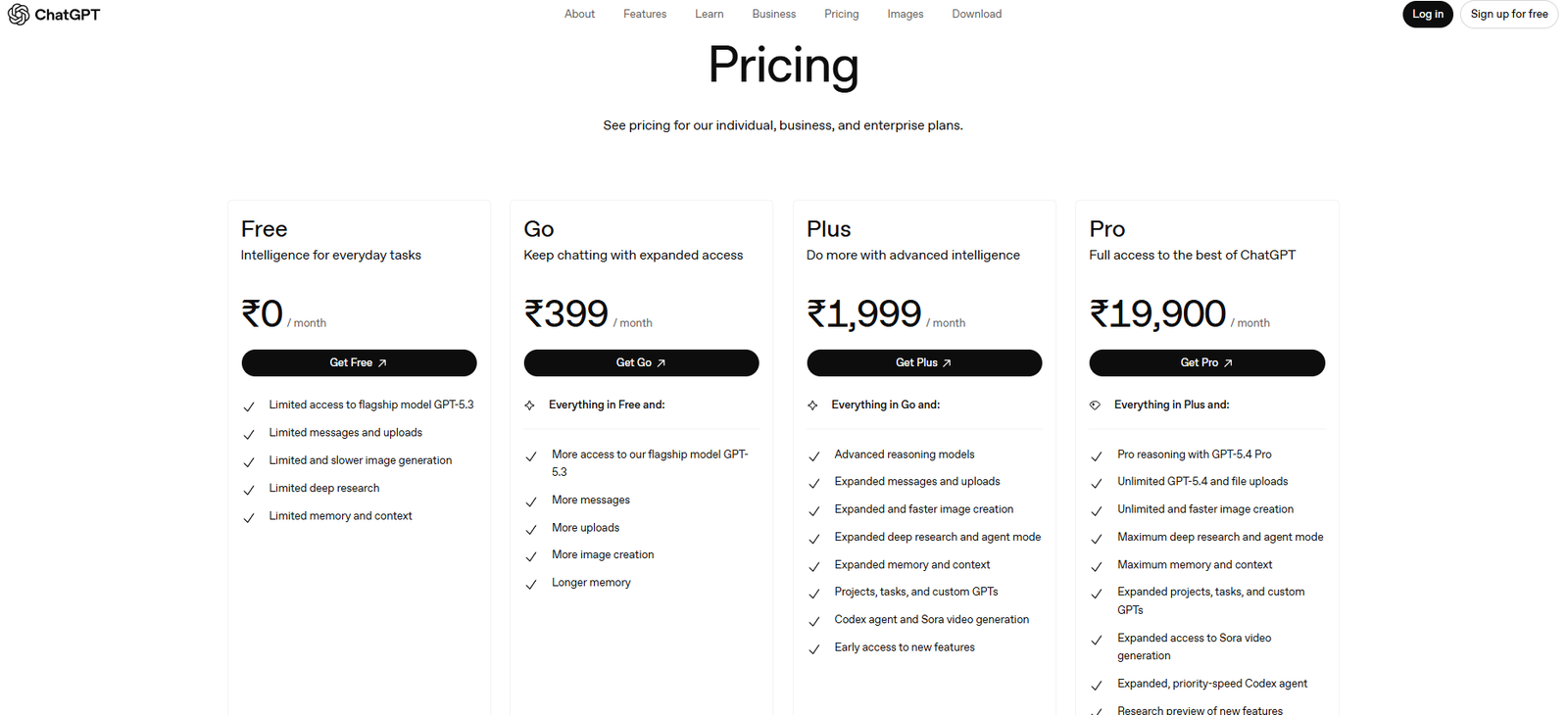
Task: Click the sparkle icon beside Everything in Go and
Action: [813, 405]
